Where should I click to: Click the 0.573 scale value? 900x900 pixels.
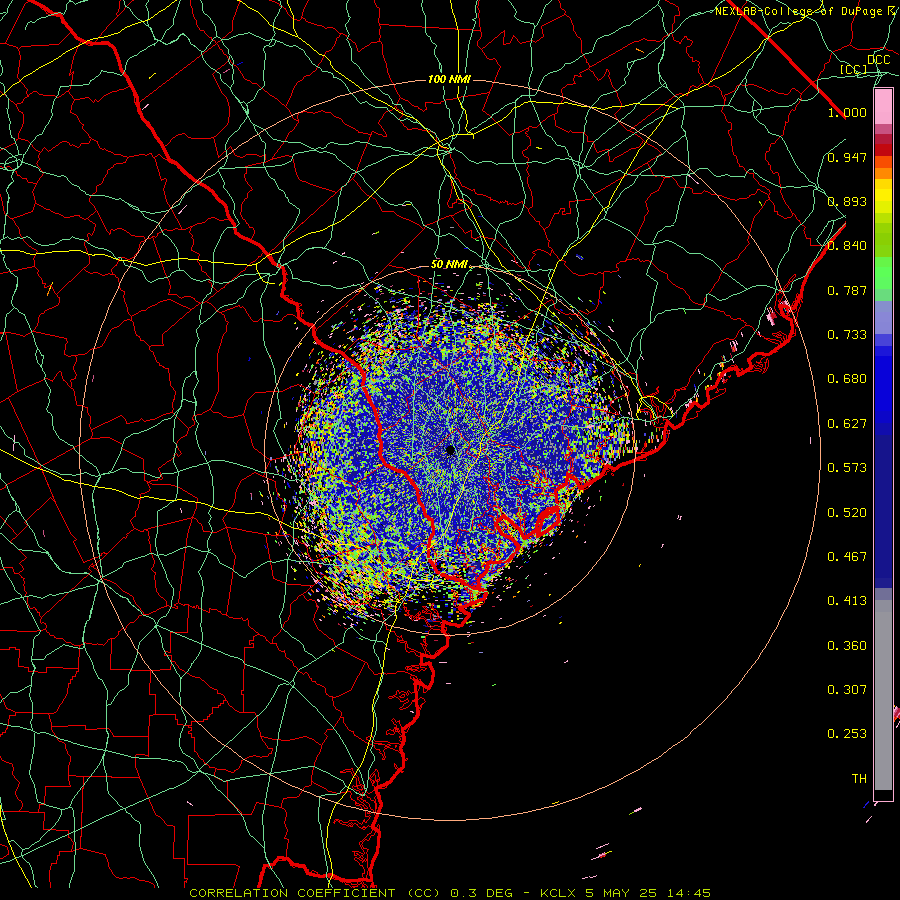tap(847, 467)
